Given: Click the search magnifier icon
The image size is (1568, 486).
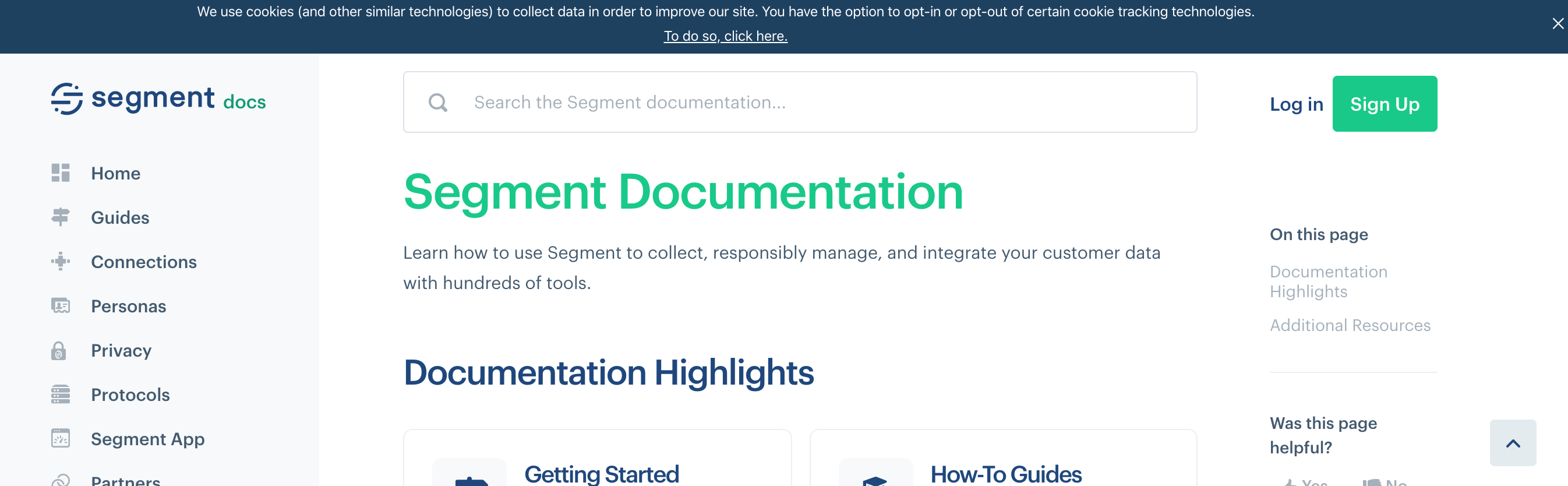Looking at the screenshot, I should click(437, 103).
